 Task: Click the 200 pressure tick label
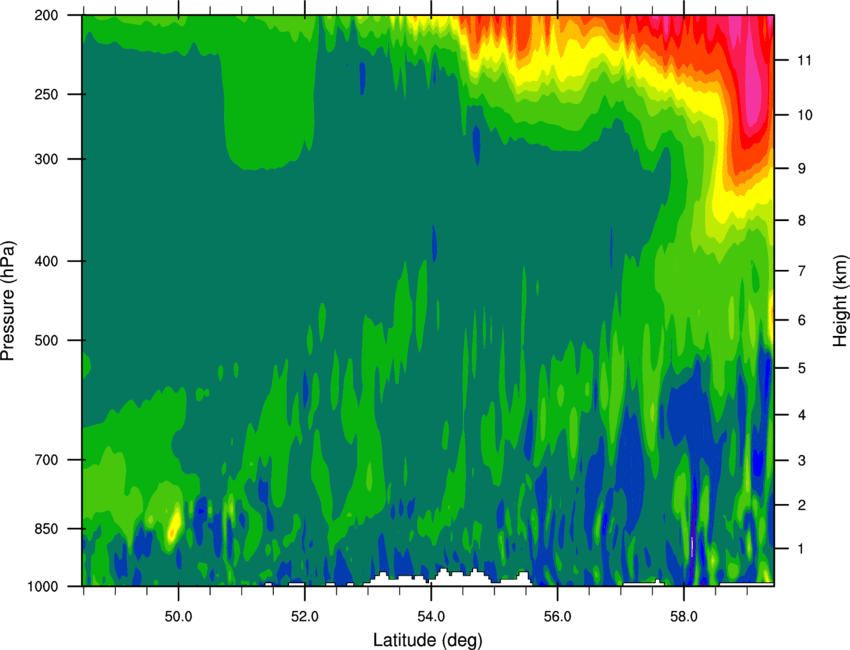[46, 16]
